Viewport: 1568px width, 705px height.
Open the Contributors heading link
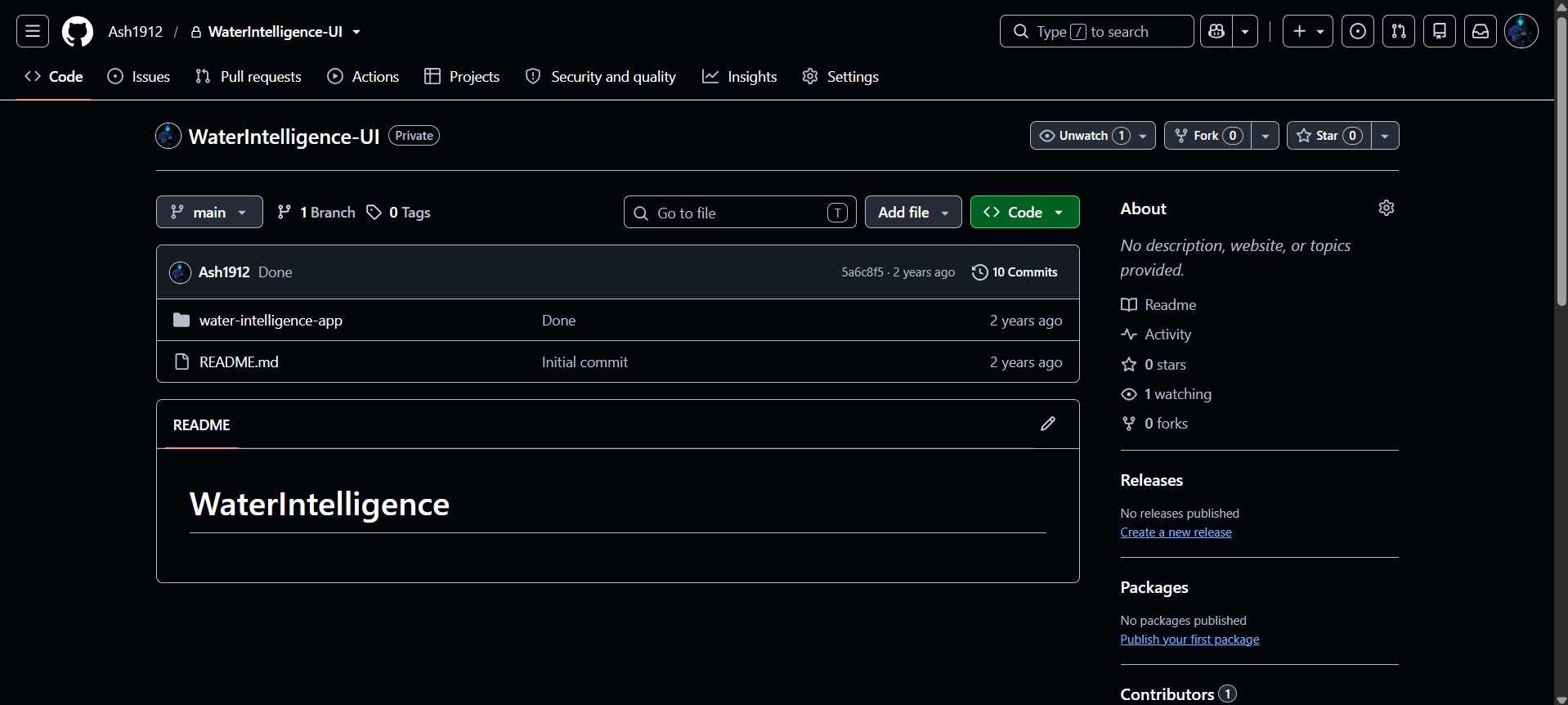1178,694
